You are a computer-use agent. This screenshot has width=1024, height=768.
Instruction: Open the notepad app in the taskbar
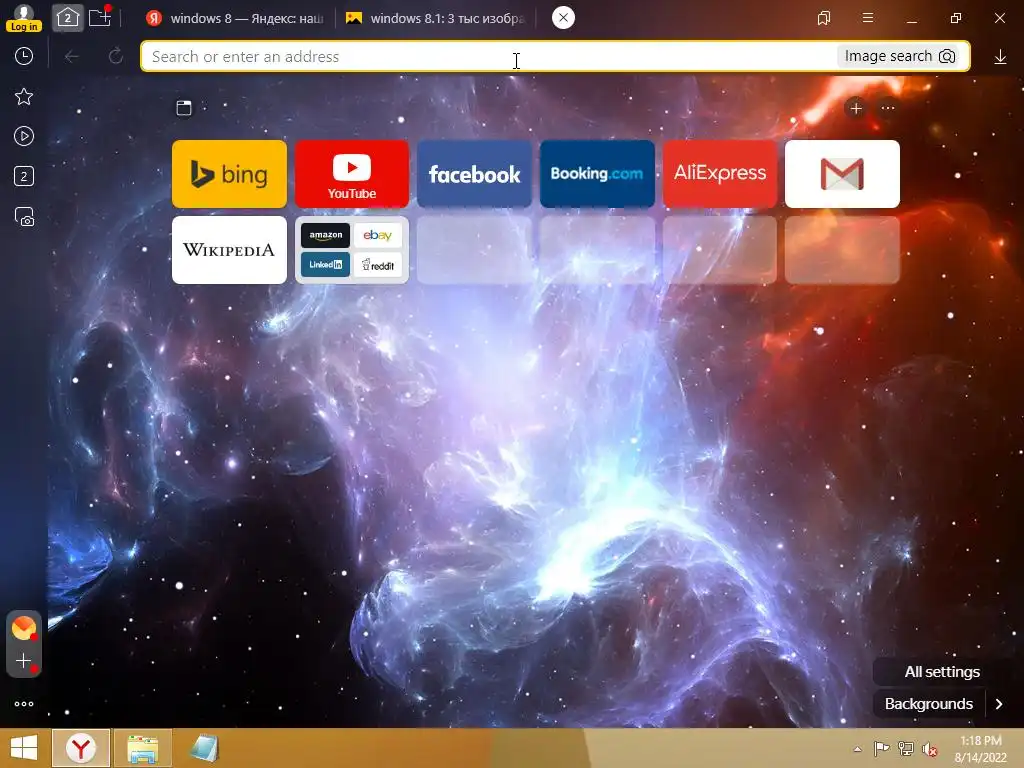204,748
